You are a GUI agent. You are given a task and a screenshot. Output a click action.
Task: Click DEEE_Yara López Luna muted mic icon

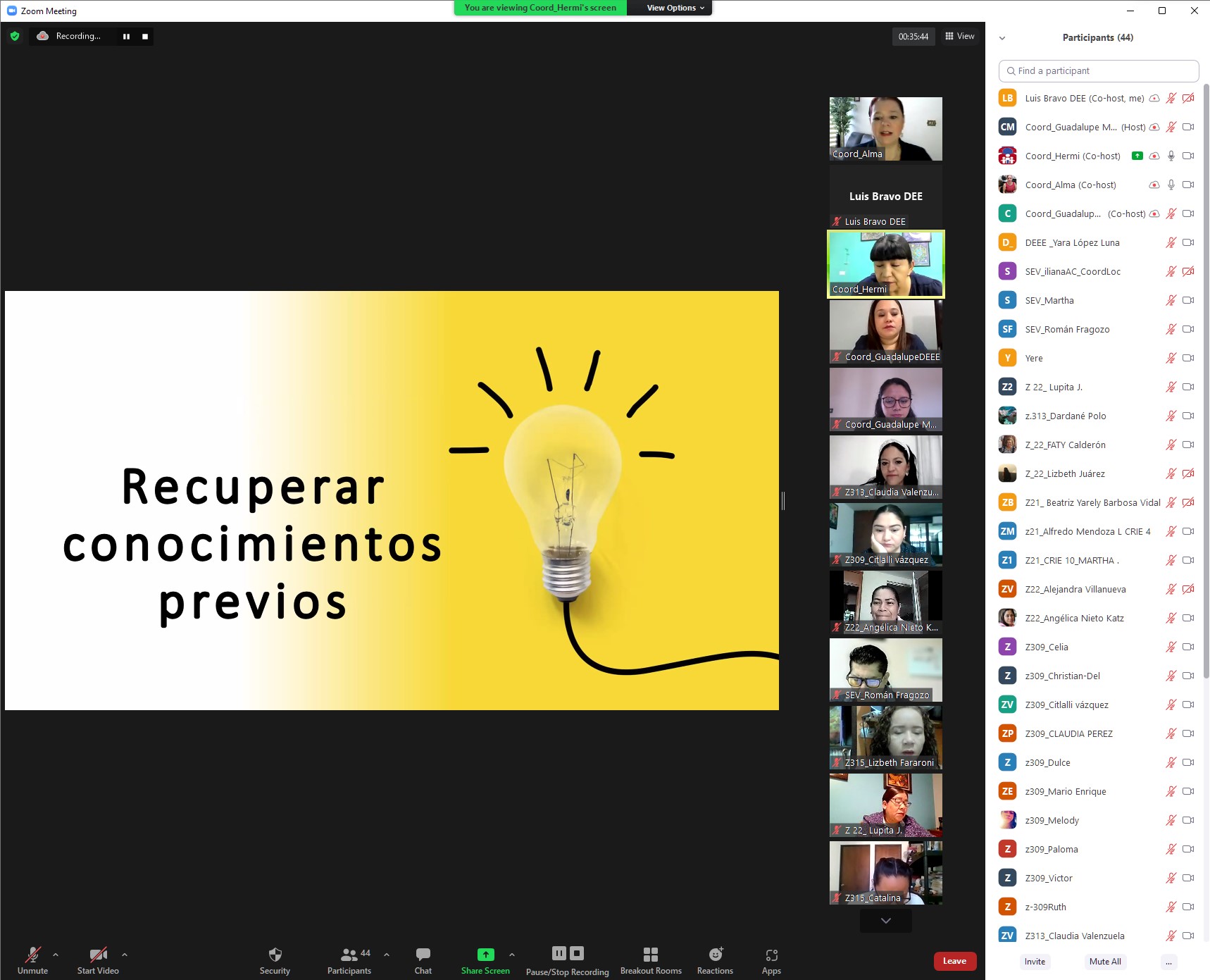1171,242
